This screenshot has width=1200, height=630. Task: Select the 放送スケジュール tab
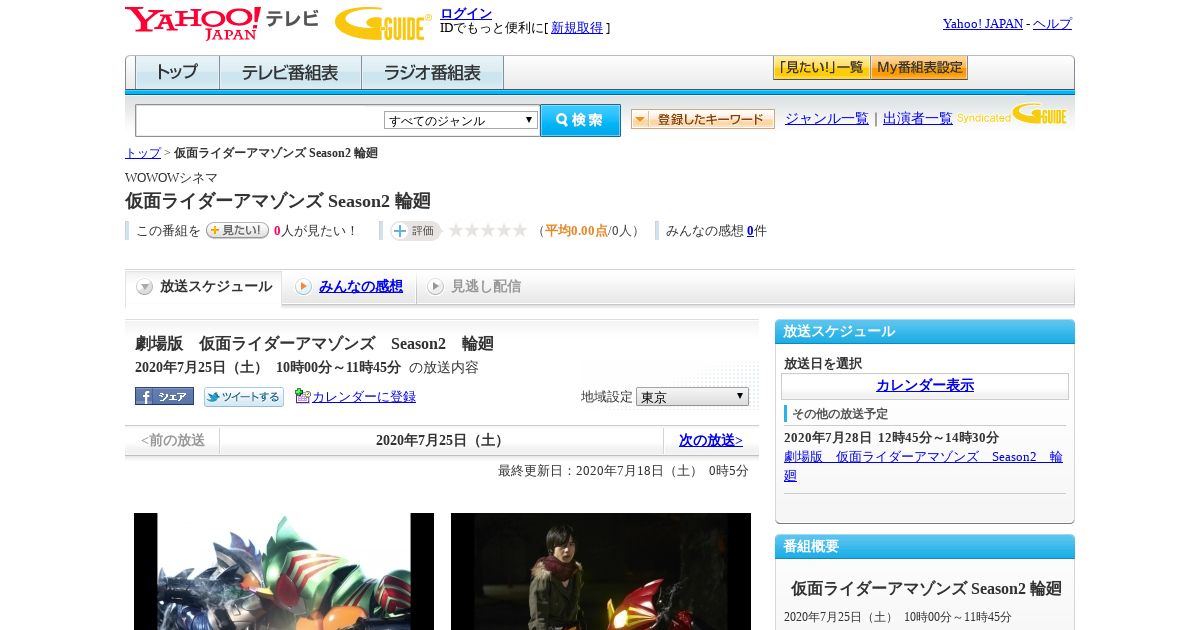(204, 287)
